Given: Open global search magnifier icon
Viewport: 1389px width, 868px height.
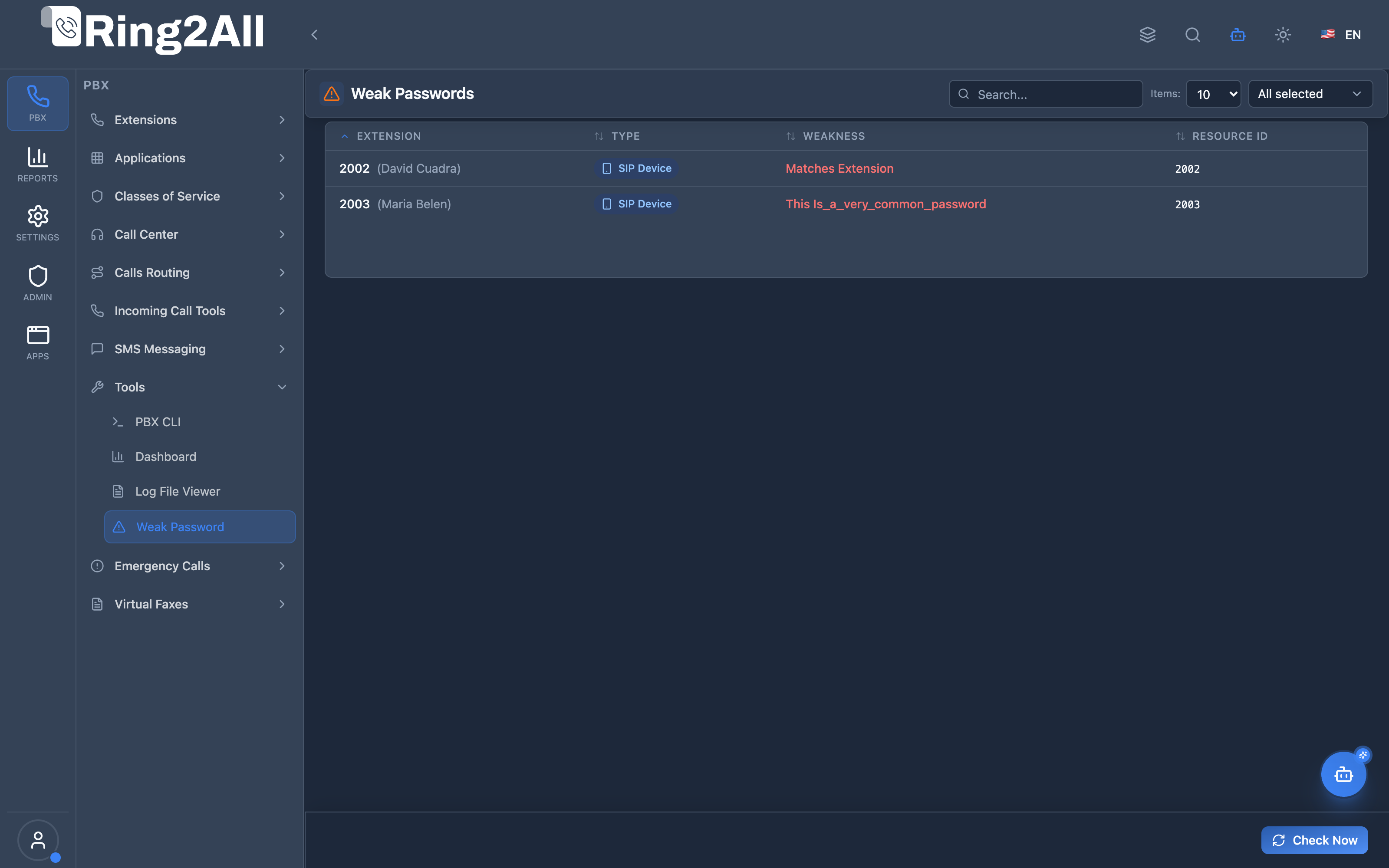Looking at the screenshot, I should (x=1193, y=34).
